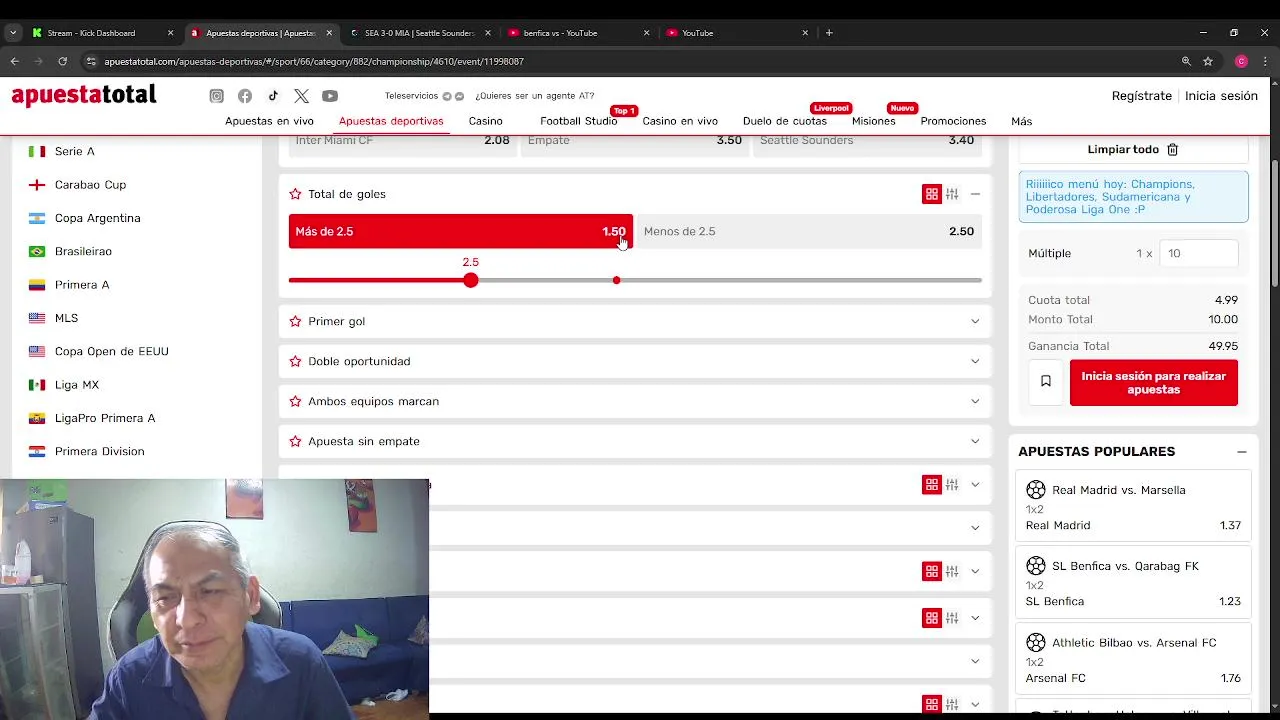
Task: Click the goals line slider handle at 2.5
Action: coord(470,280)
